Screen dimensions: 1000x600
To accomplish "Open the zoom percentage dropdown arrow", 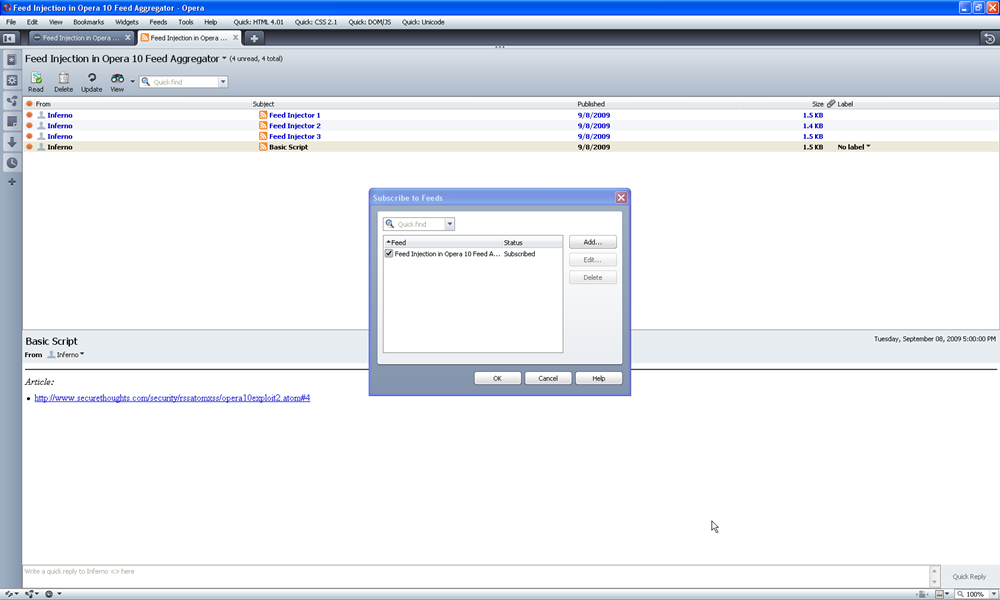I will tap(993, 594).
